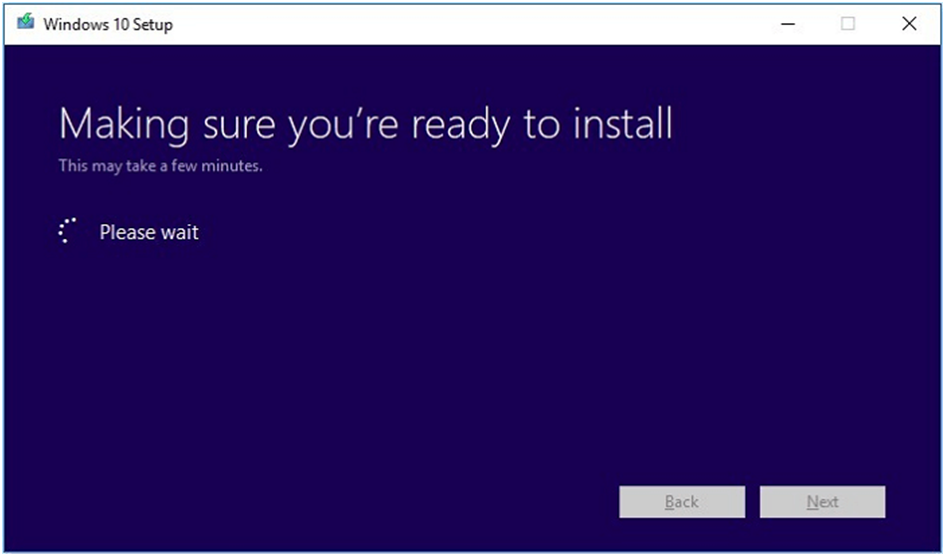Minimize the Windows 10 Setup window
The image size is (945, 556).
(x=788, y=24)
